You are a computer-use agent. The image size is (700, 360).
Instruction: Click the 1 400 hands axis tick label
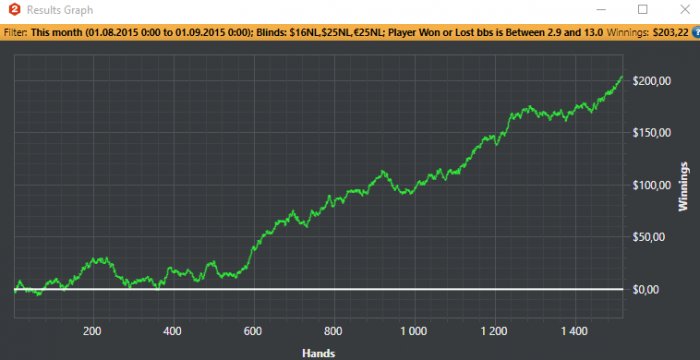(x=575, y=331)
